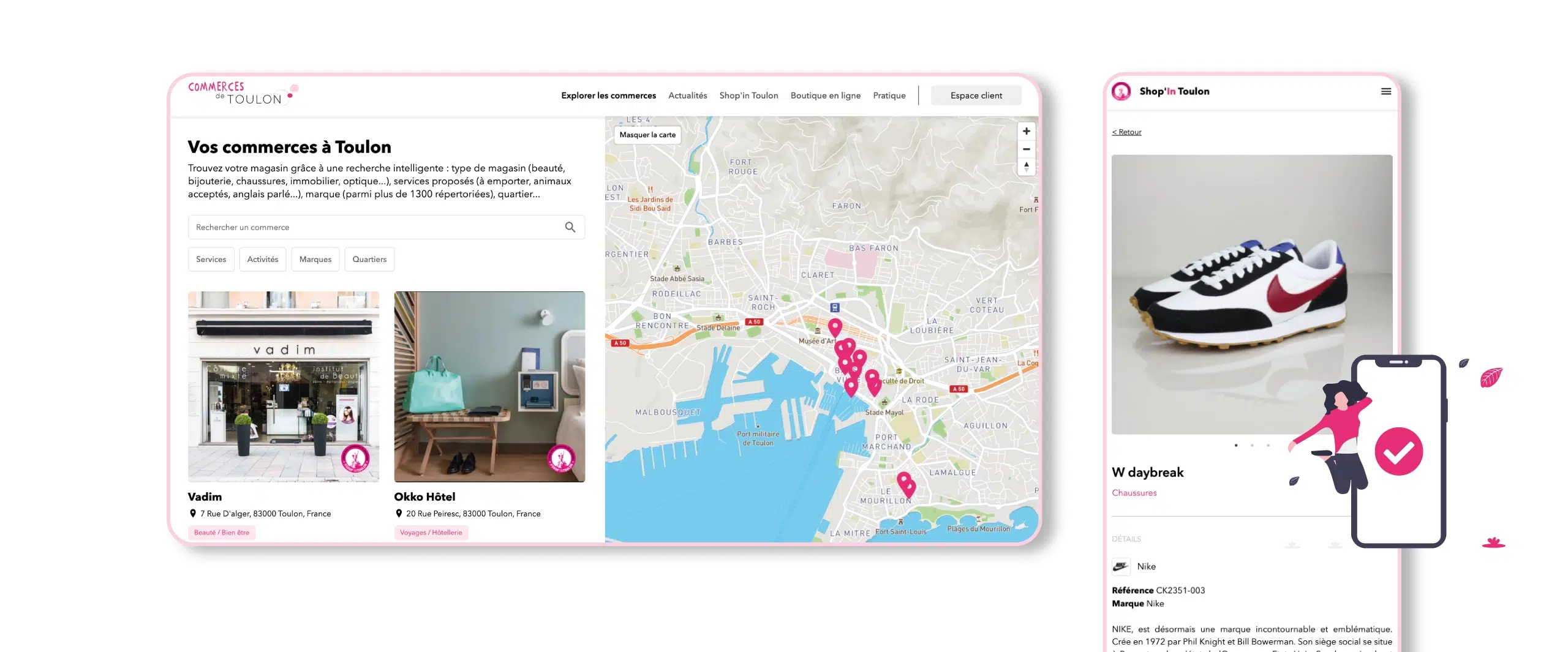Click the reference CK2351-003 text
Image resolution: width=1568 pixels, height=652 pixels.
pyautogui.click(x=1180, y=590)
